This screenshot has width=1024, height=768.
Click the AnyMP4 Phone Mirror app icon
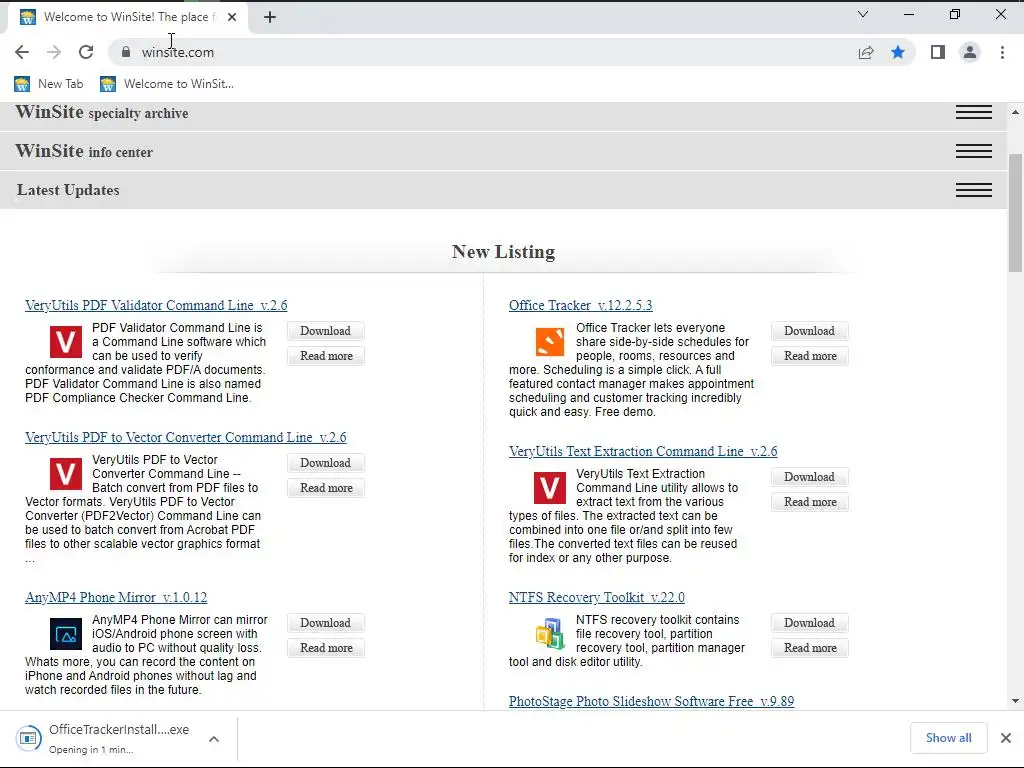(66, 634)
